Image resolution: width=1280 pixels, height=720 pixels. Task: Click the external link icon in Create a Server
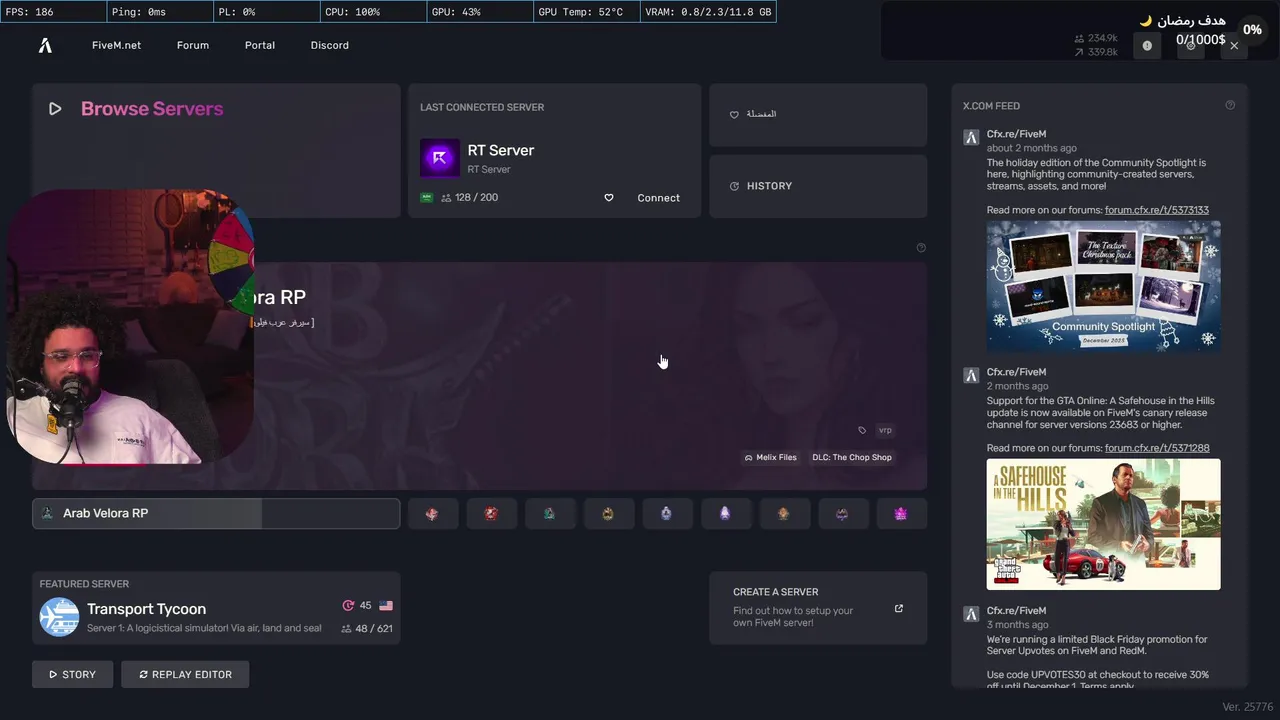click(898, 608)
